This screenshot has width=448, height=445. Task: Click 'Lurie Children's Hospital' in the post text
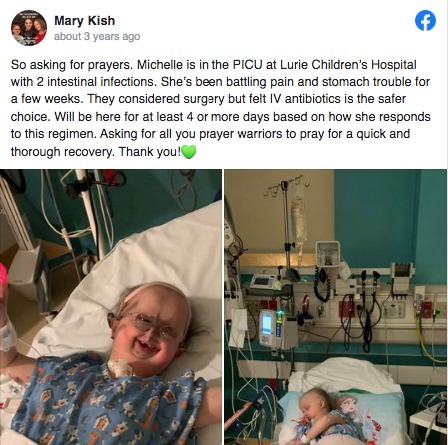coord(348,64)
